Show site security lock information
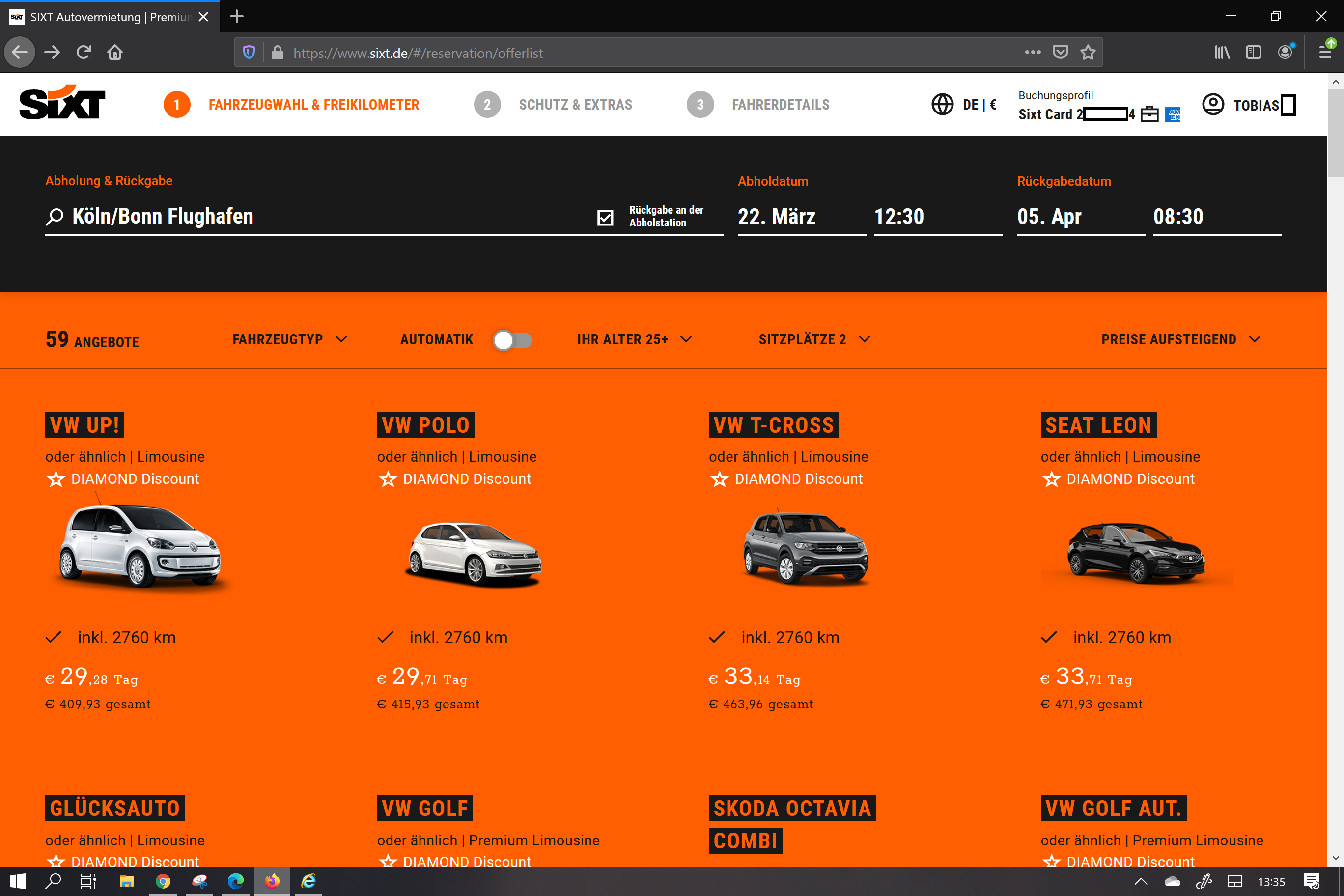This screenshot has height=896, width=1344. click(278, 53)
